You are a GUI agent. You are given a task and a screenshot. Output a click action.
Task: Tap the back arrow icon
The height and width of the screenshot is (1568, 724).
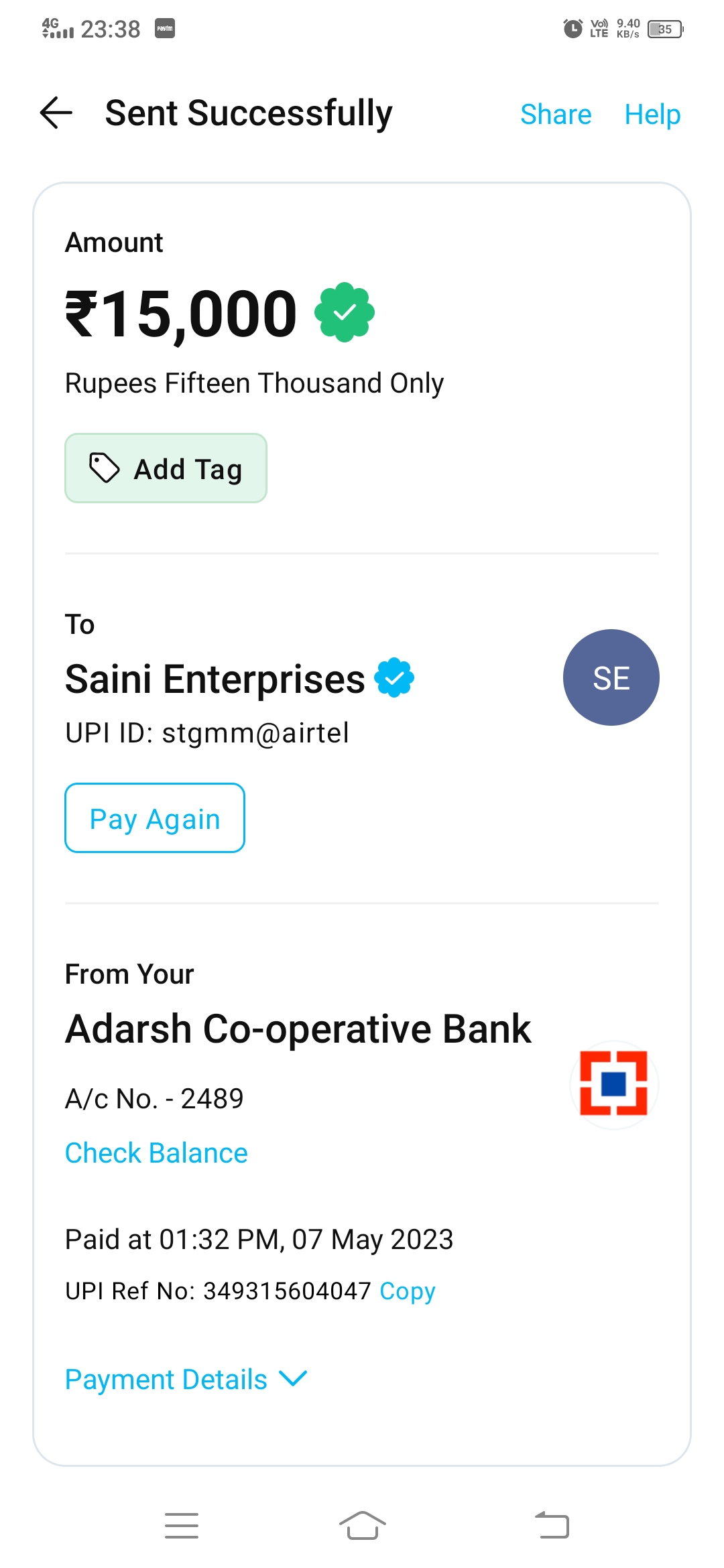pos(56,113)
